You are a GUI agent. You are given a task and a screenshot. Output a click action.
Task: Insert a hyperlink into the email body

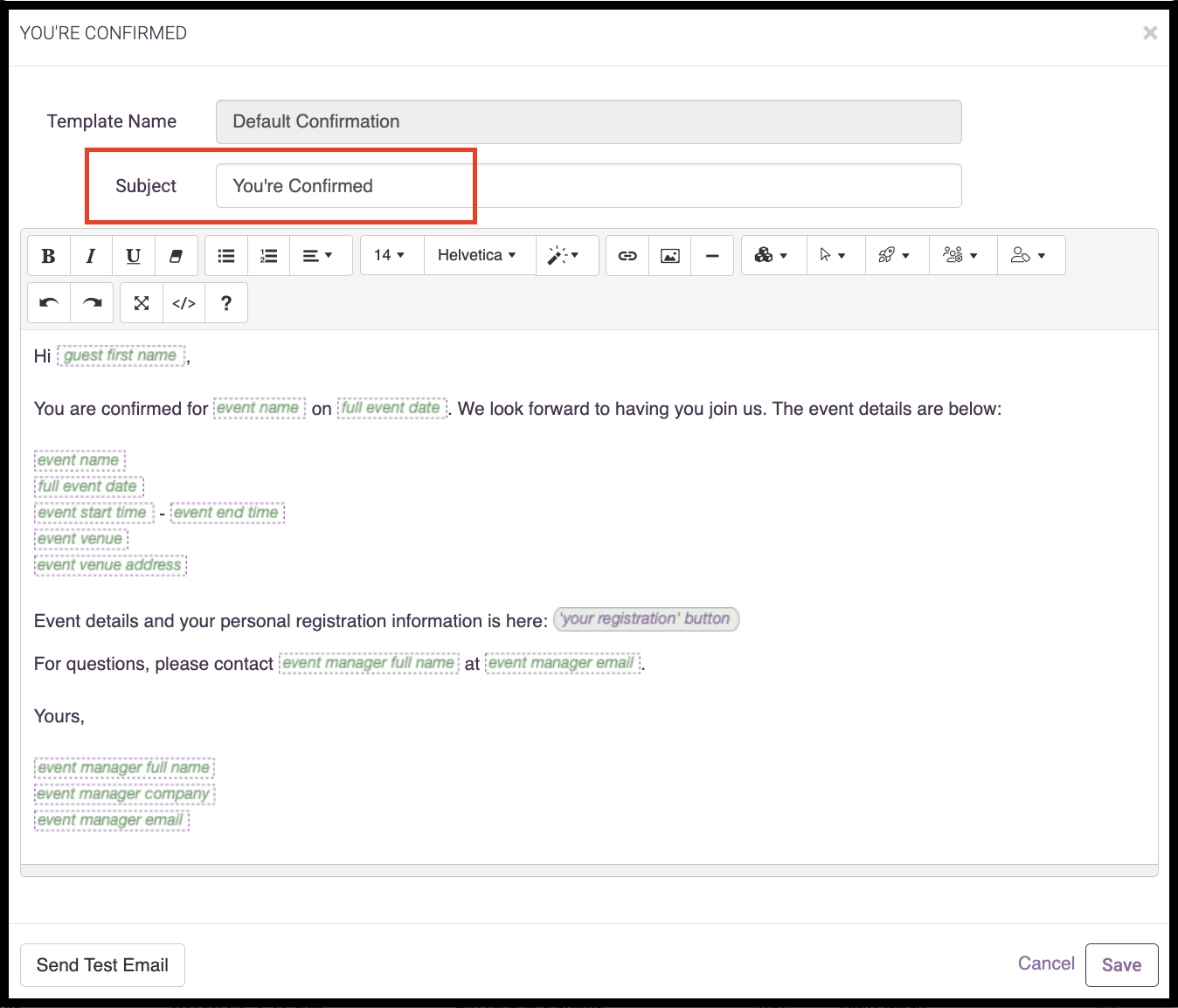[627, 255]
